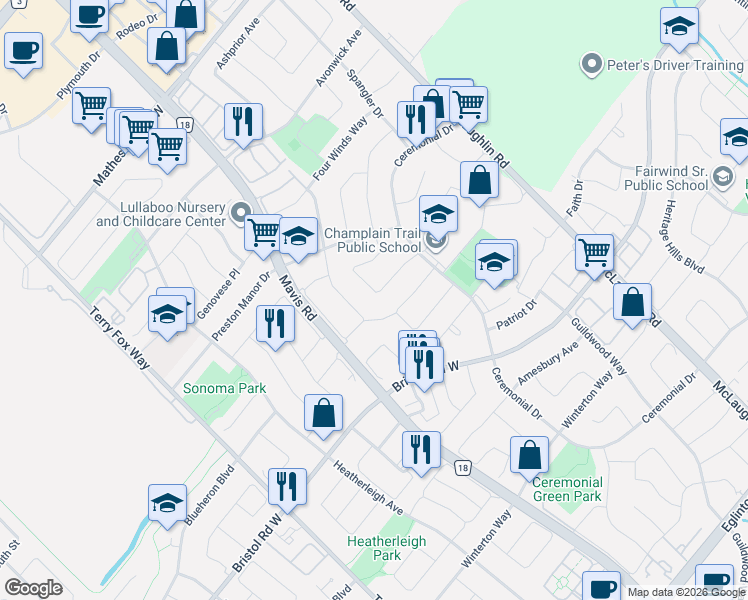Select the shopping bag marker near Rodeo Dr
The width and height of the screenshot is (748, 600).
point(166,46)
